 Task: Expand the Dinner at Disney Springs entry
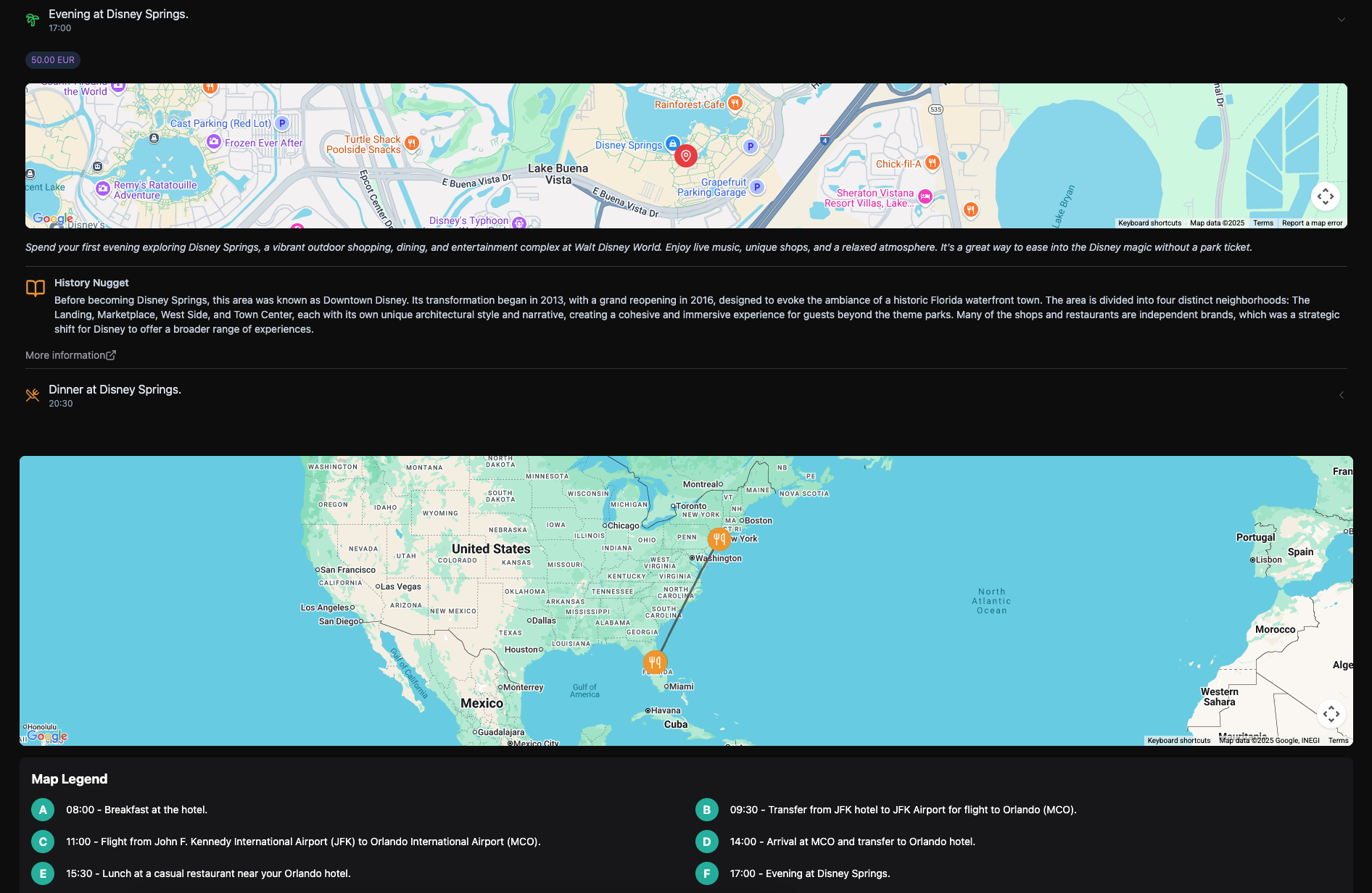[x=1341, y=396]
